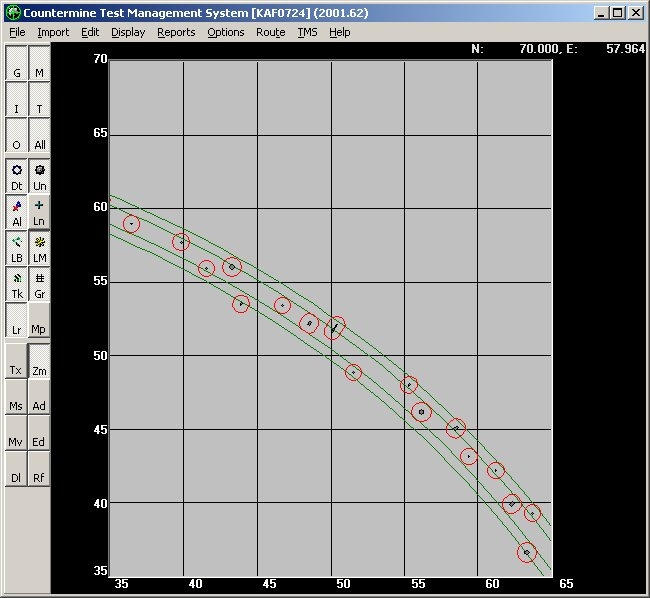Toggle the Gr grid icon button
The image size is (650, 598).
[39, 284]
